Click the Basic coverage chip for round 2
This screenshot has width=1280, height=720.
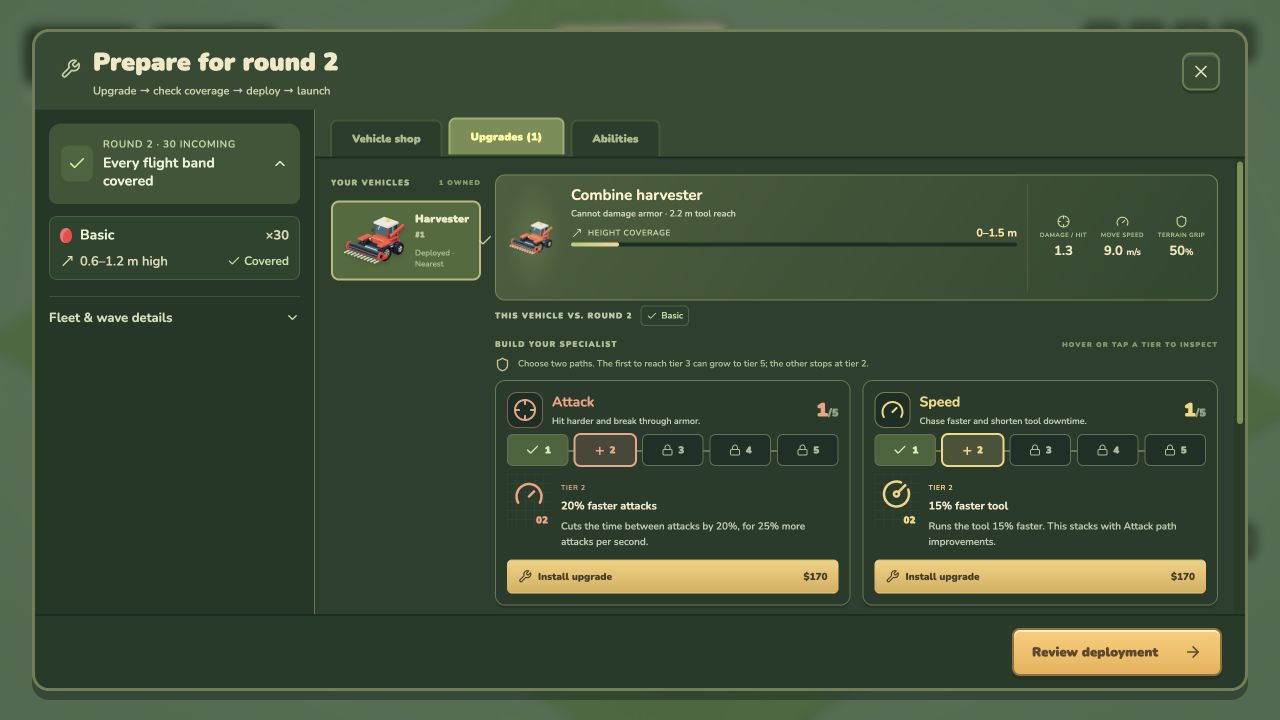664,316
